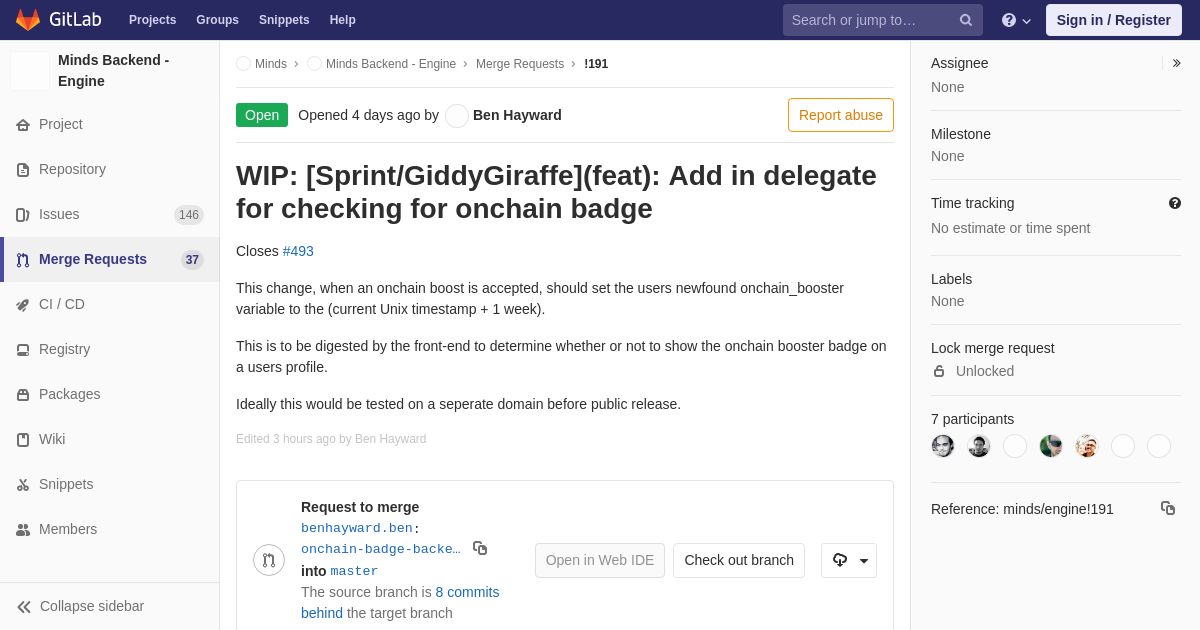
Task: Click Ben Hayward author name
Action: pyautogui.click(x=517, y=115)
